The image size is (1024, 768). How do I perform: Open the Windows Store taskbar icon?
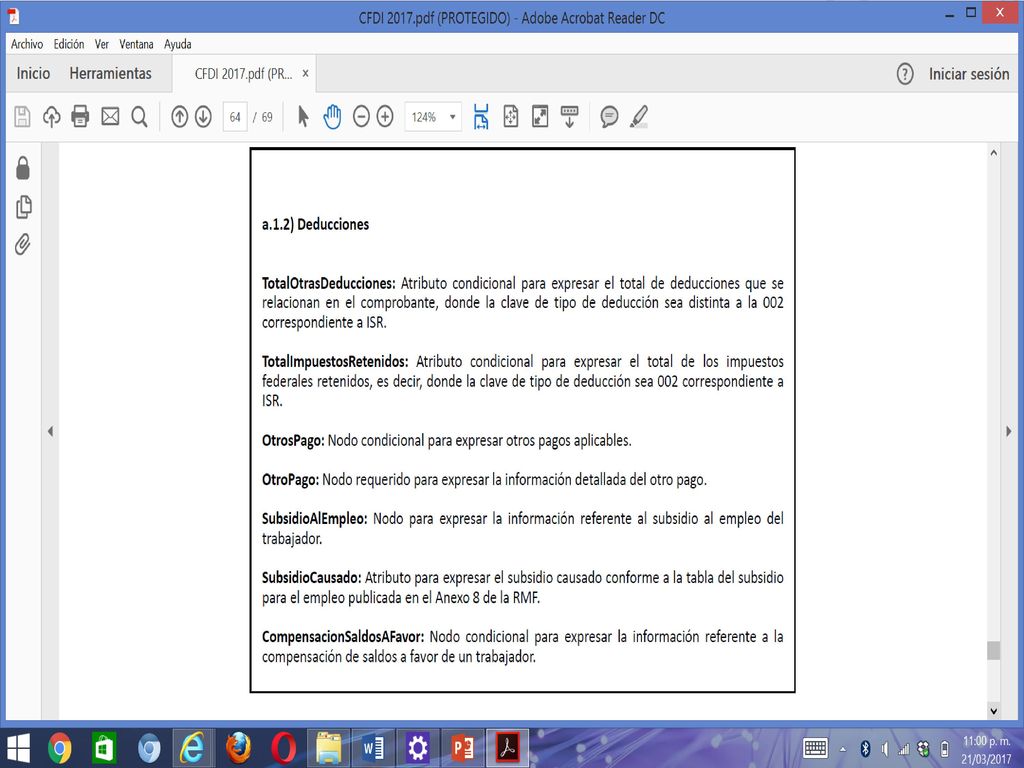pos(104,748)
